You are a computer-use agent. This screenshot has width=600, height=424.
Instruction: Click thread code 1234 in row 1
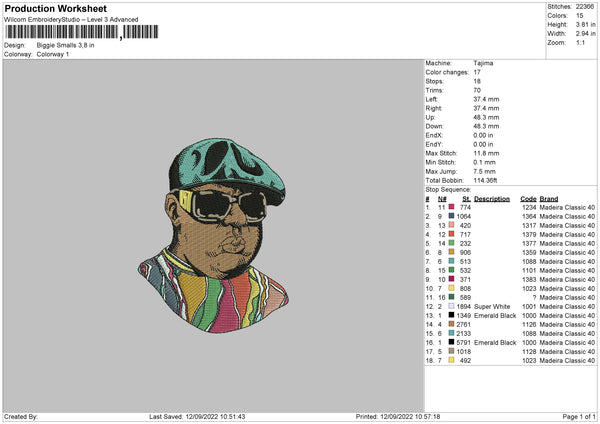529,207
